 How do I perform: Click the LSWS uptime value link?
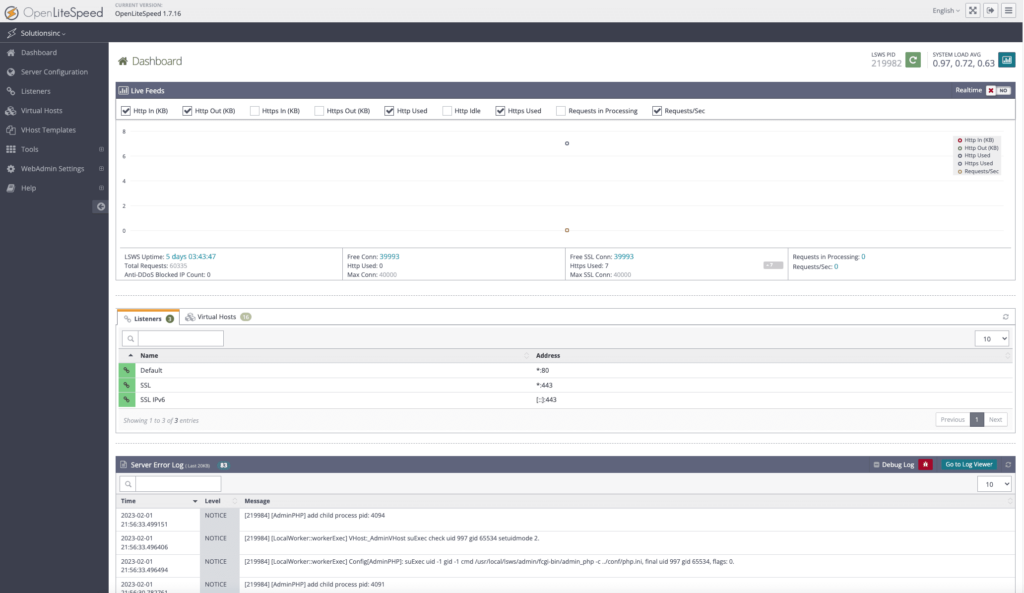click(x=191, y=257)
